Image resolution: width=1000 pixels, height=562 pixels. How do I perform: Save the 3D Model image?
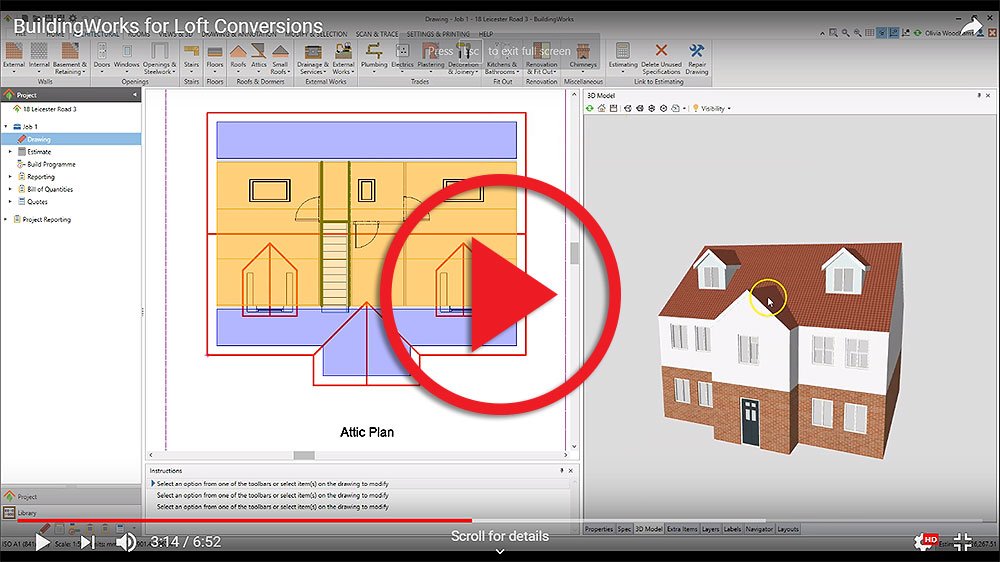pos(613,108)
